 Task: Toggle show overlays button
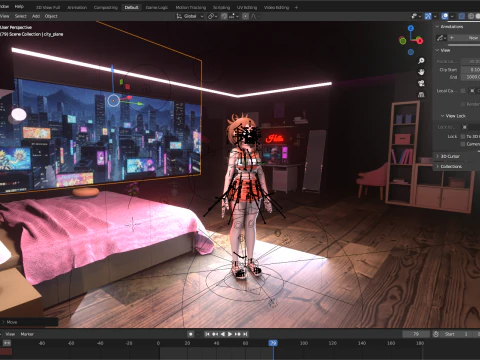(x=445, y=16)
